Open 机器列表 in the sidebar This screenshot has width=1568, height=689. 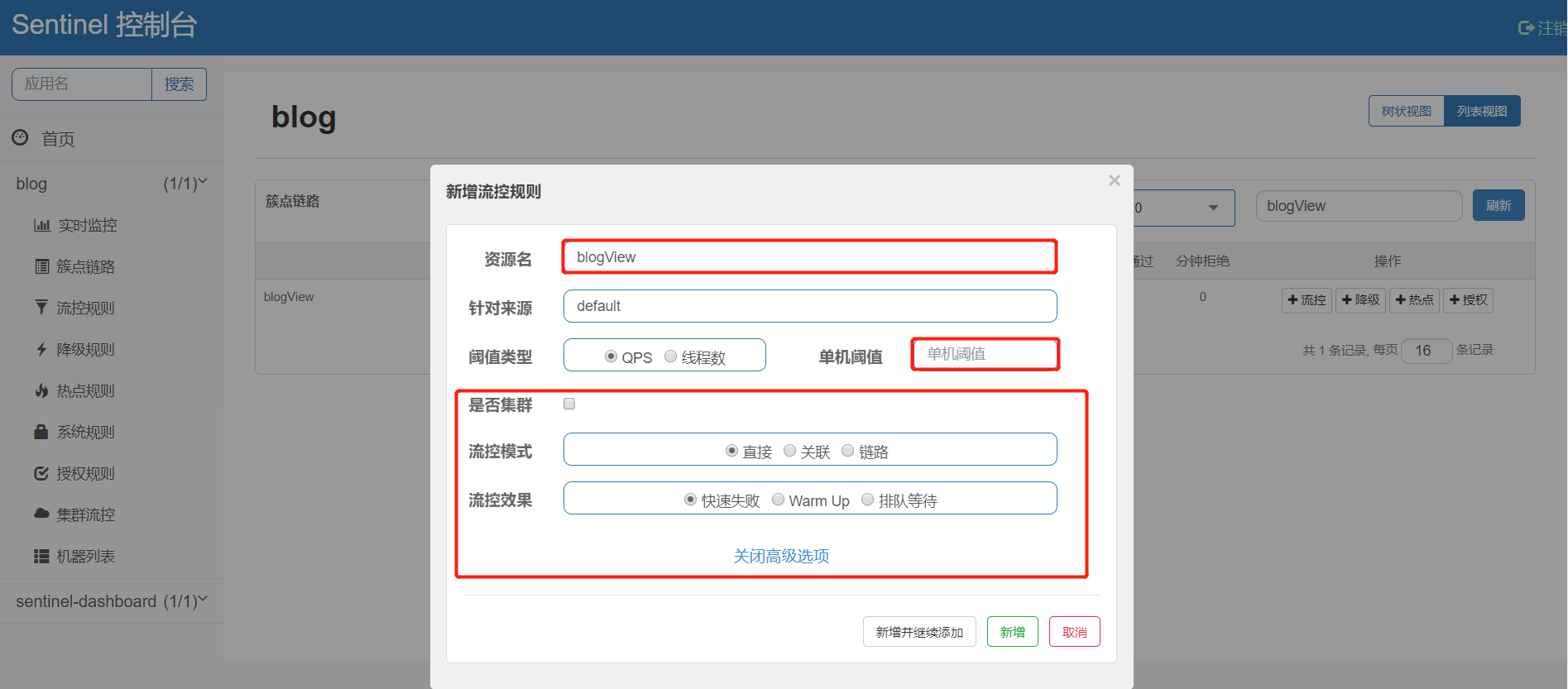(85, 556)
